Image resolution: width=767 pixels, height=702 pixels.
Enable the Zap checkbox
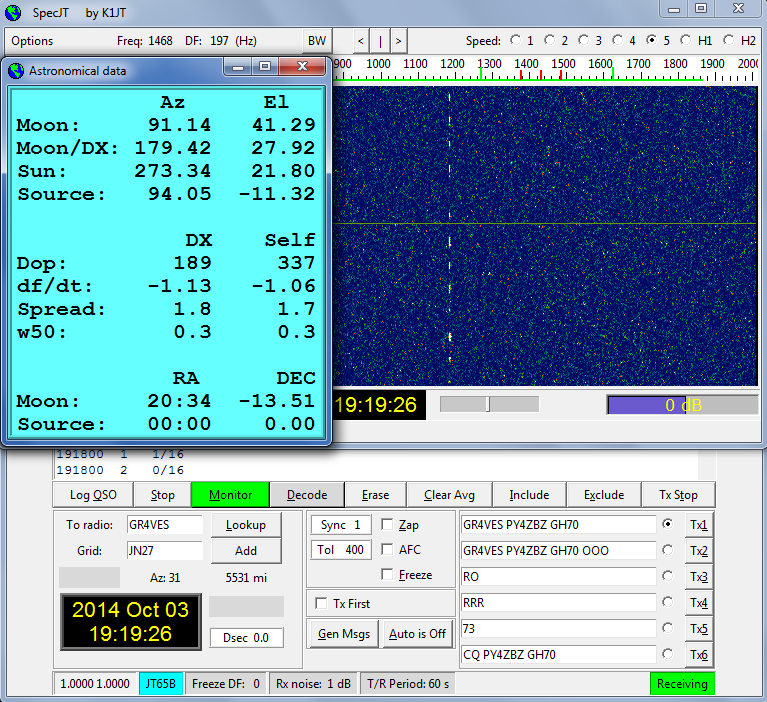tap(387, 525)
